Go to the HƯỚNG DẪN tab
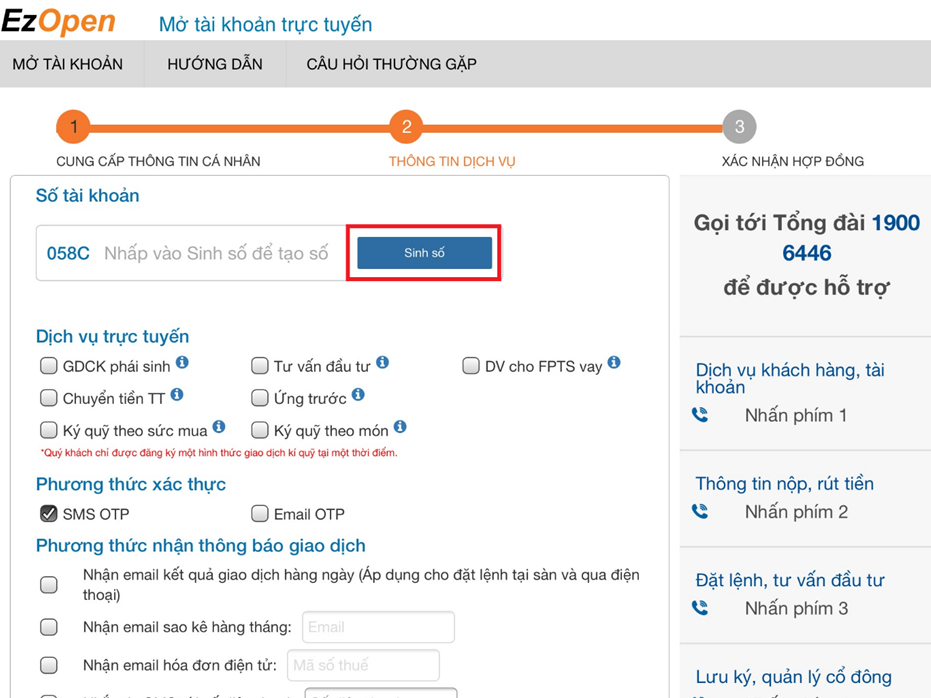The width and height of the screenshot is (931, 698). (215, 64)
